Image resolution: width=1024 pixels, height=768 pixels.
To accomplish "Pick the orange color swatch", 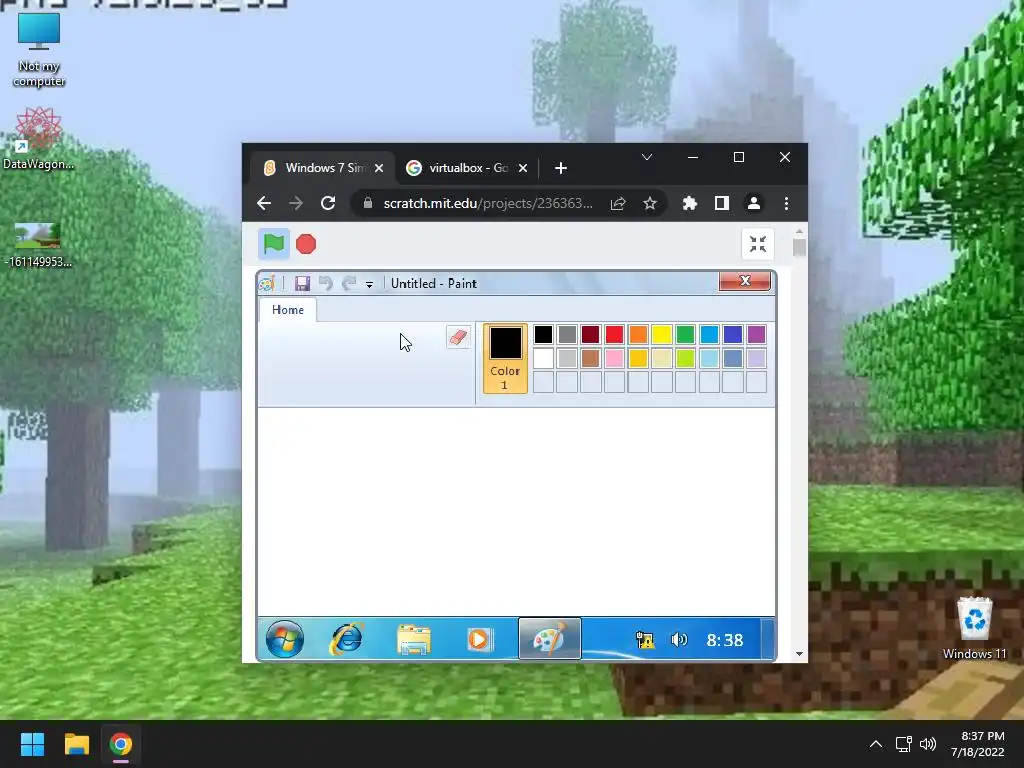I will (638, 334).
